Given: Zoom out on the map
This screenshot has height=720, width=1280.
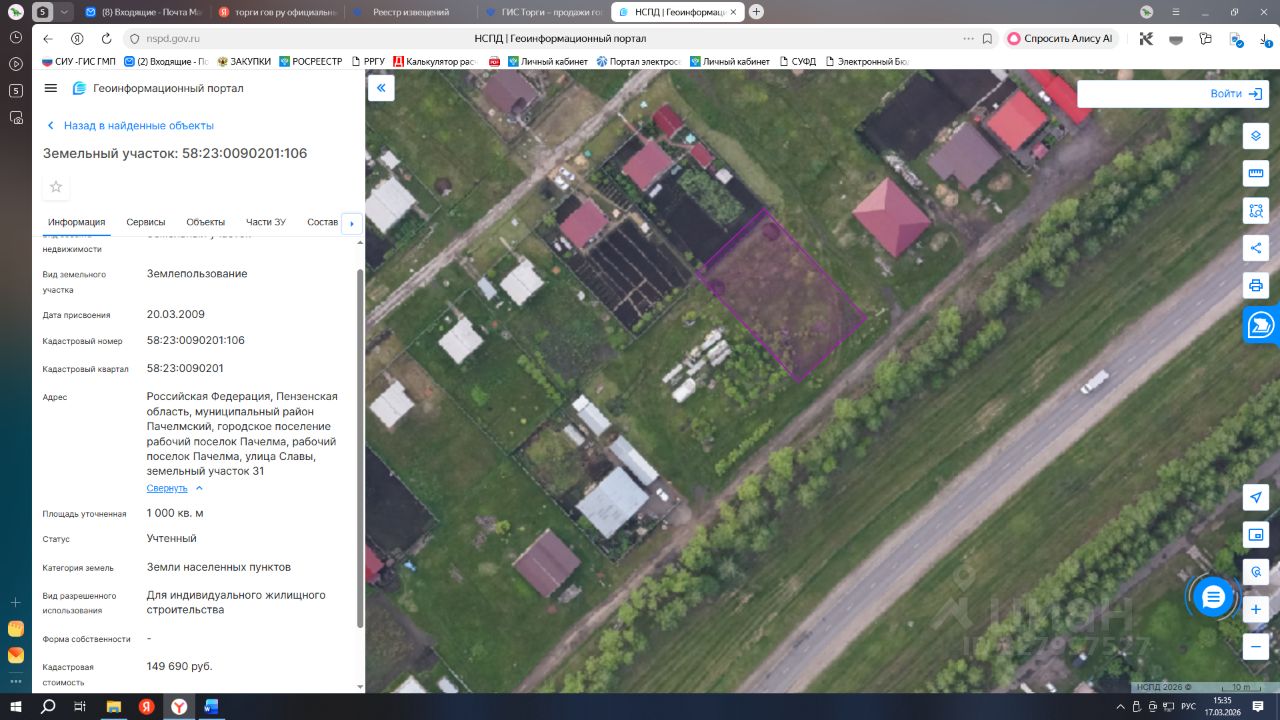Looking at the screenshot, I should 1255,646.
